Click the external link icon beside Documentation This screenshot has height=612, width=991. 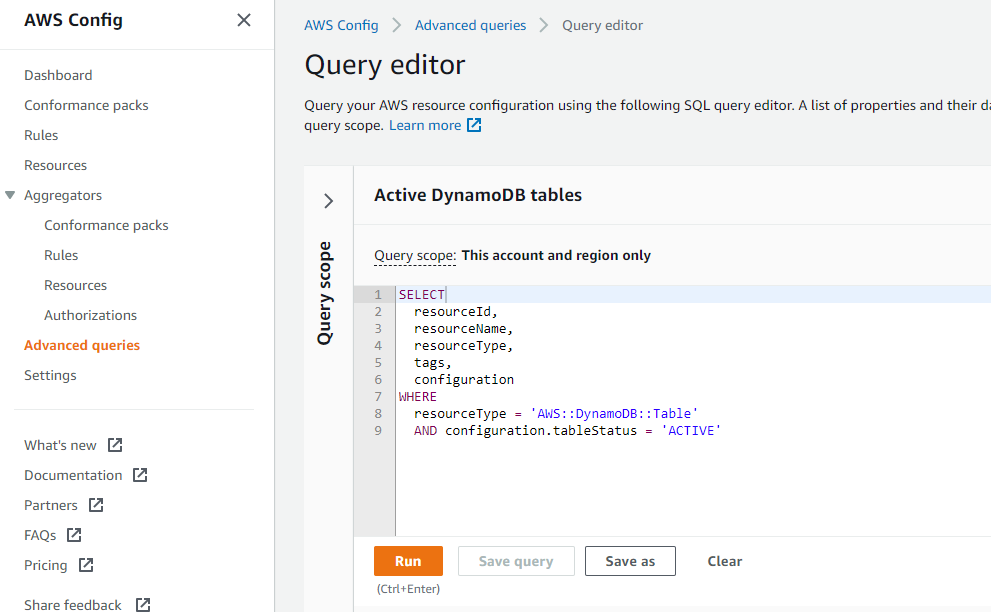click(140, 475)
